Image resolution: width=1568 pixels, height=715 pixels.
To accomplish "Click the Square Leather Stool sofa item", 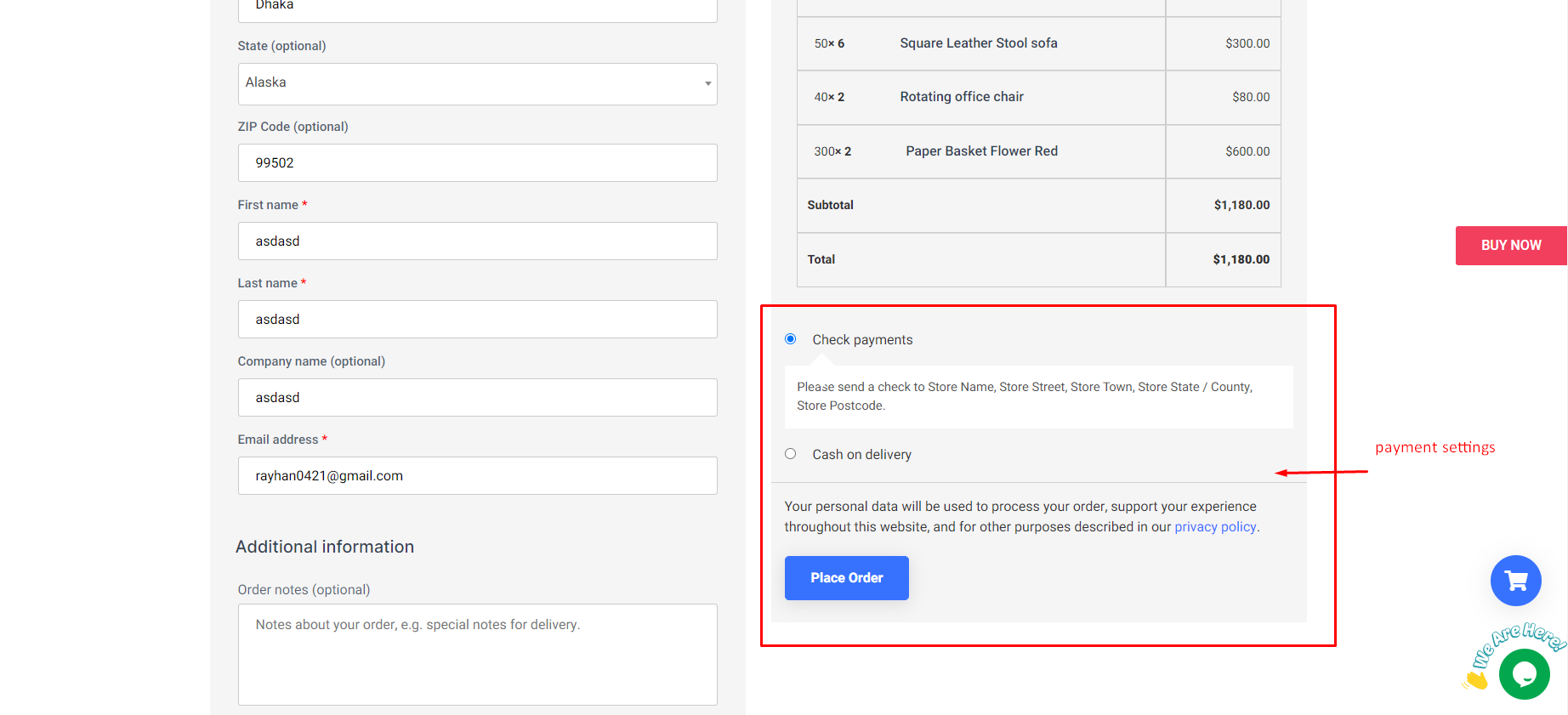I will pos(978,43).
